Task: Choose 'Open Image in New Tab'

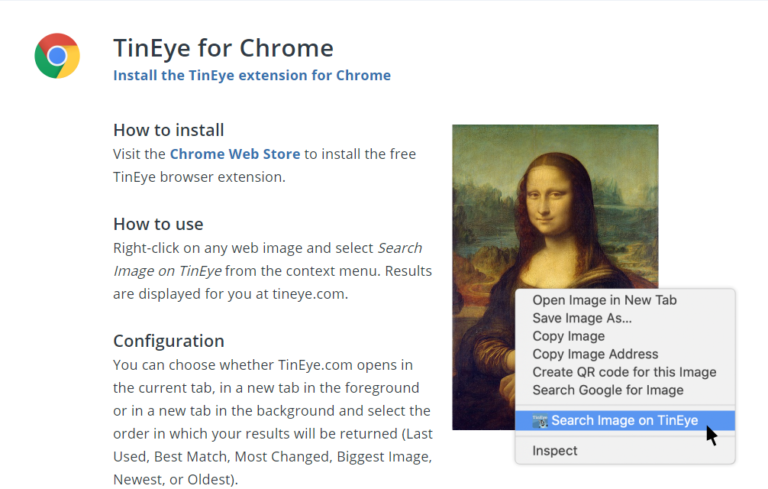Action: (605, 300)
